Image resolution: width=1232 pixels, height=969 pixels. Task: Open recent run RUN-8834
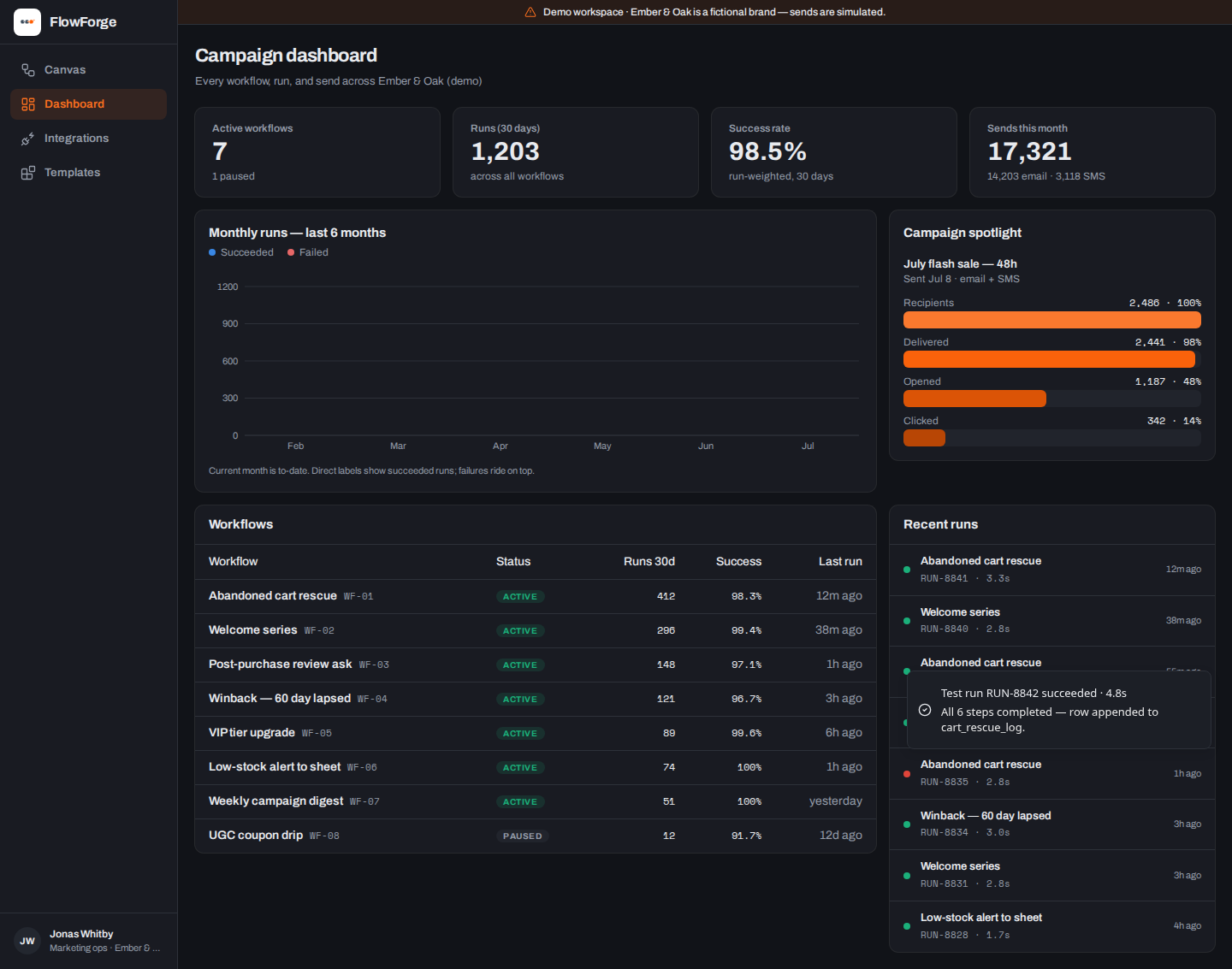(1052, 824)
